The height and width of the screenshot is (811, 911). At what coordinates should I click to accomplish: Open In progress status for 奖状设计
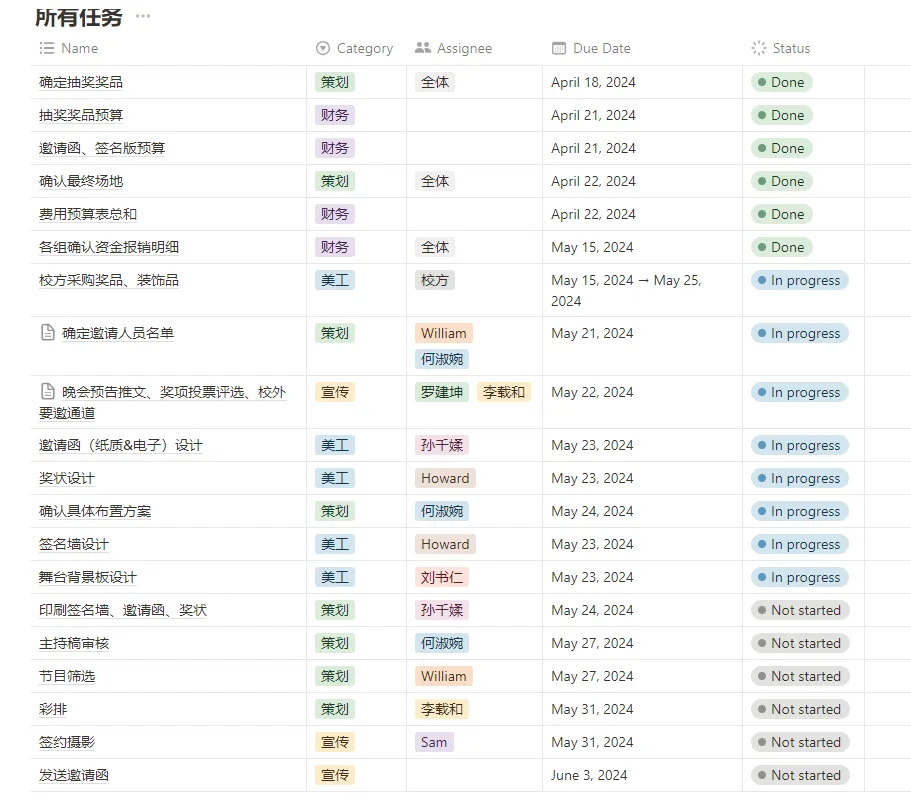pyautogui.click(x=800, y=478)
